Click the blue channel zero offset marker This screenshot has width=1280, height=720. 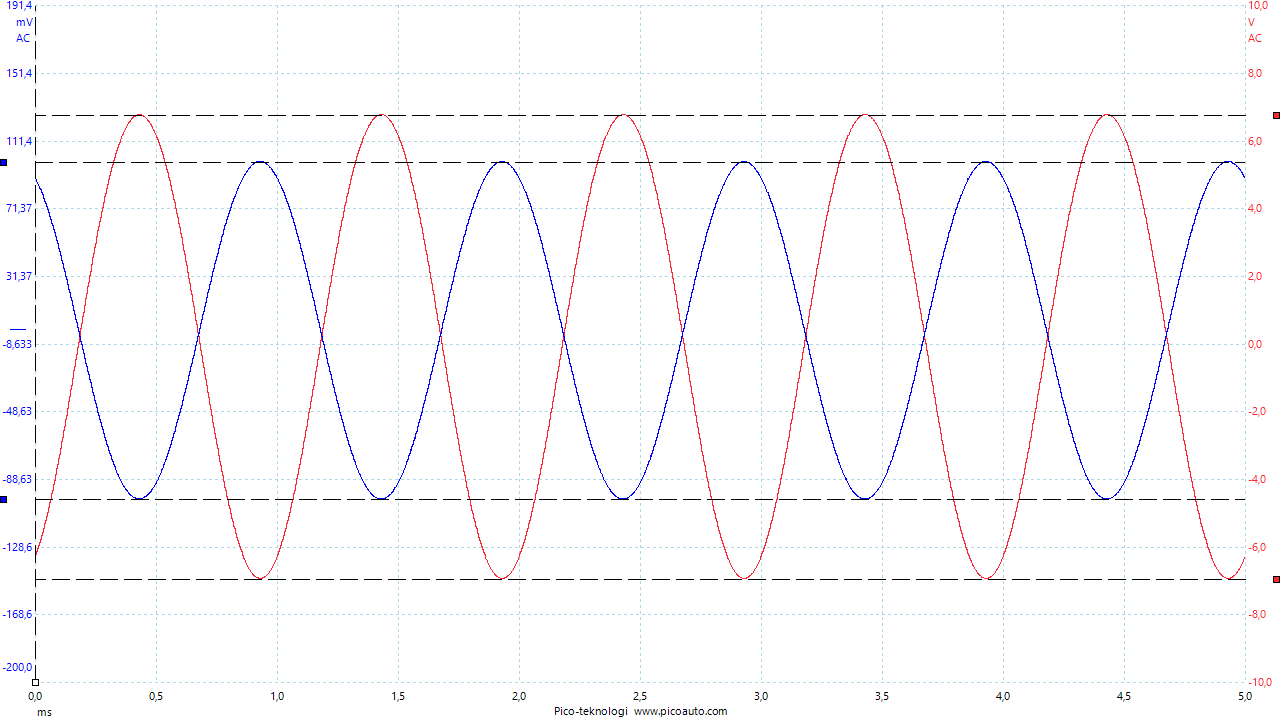pyautogui.click(x=18, y=329)
